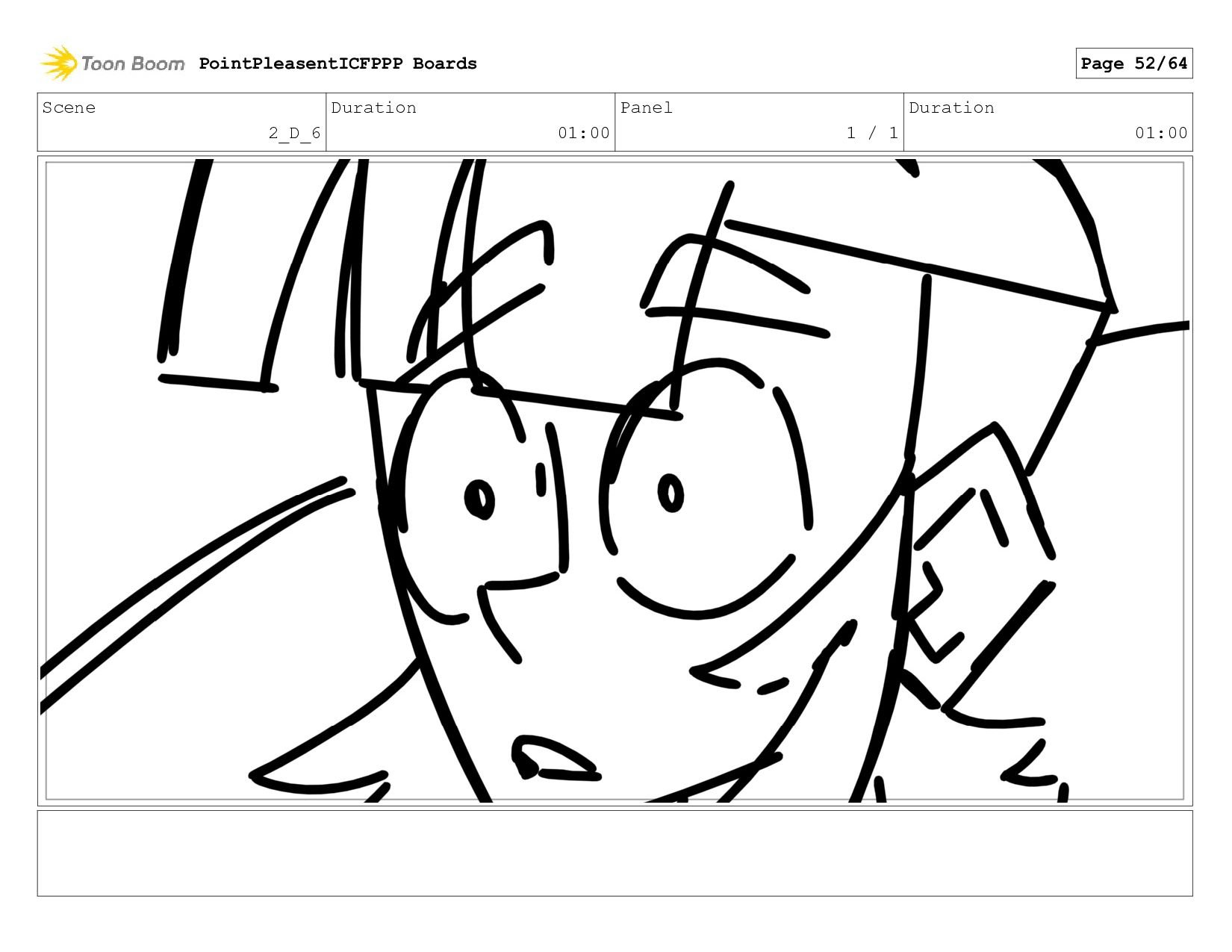The image size is (1232, 952).
Task: Click the Page 52/64 indicator box
Action: click(1133, 63)
